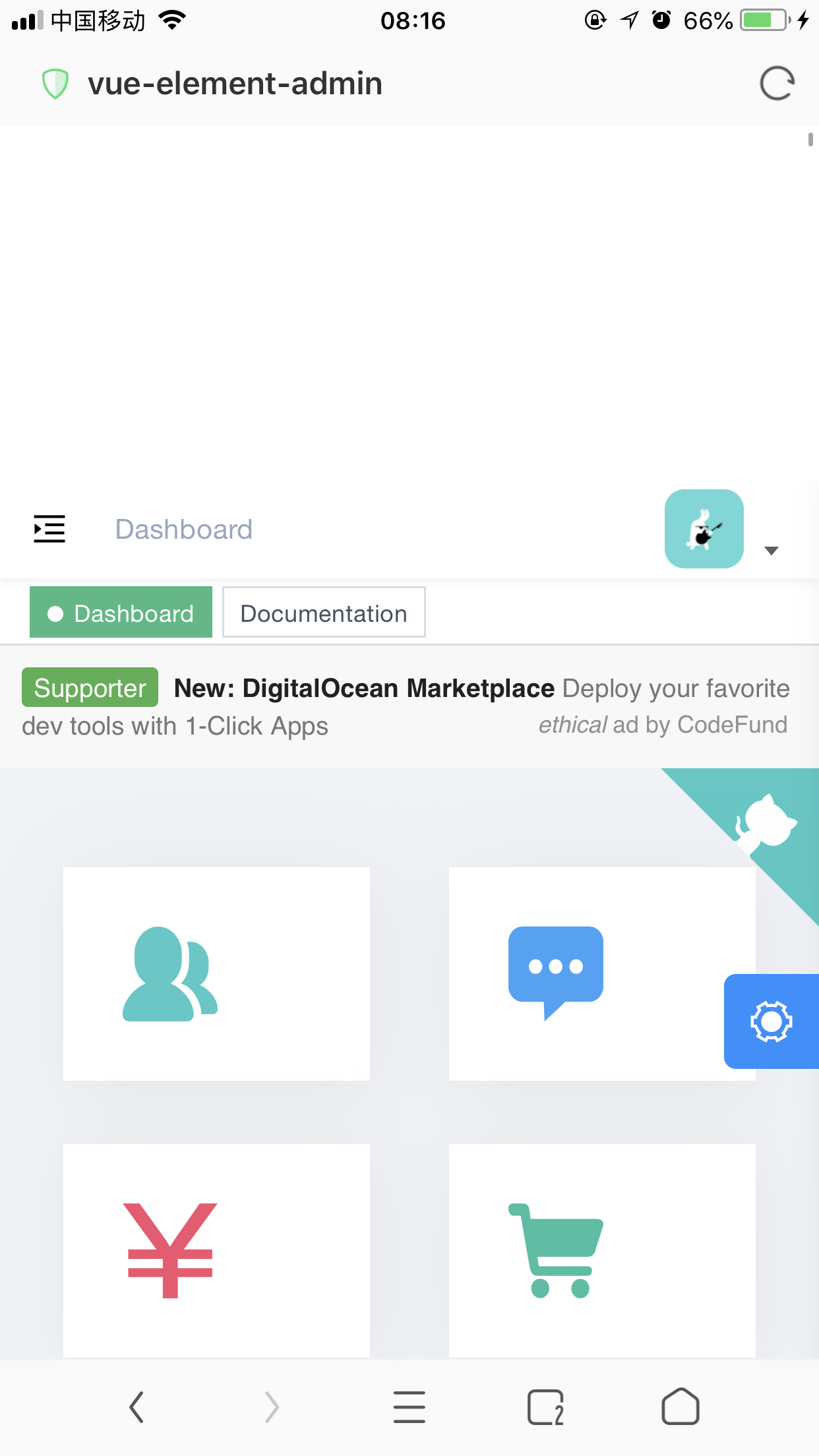Switch to the Documentation tab

click(324, 613)
